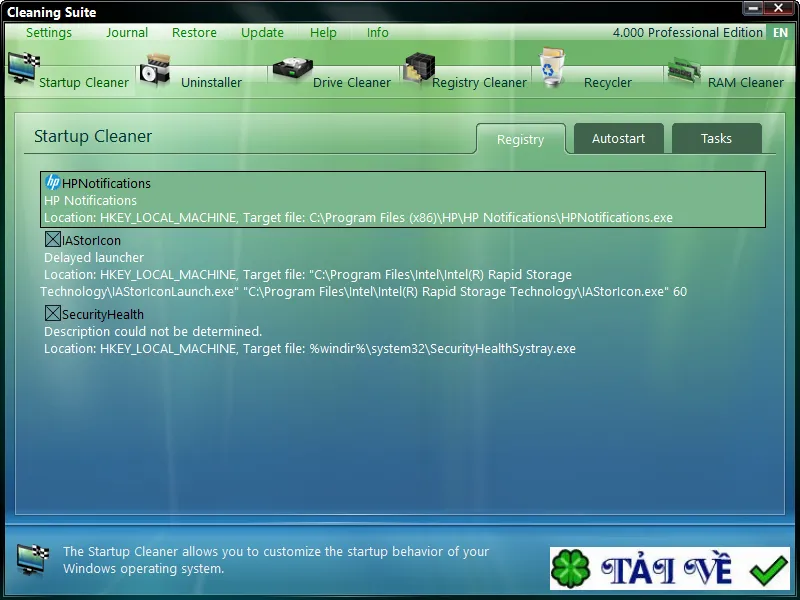Click the Registry Cleaner cube icon

419,69
